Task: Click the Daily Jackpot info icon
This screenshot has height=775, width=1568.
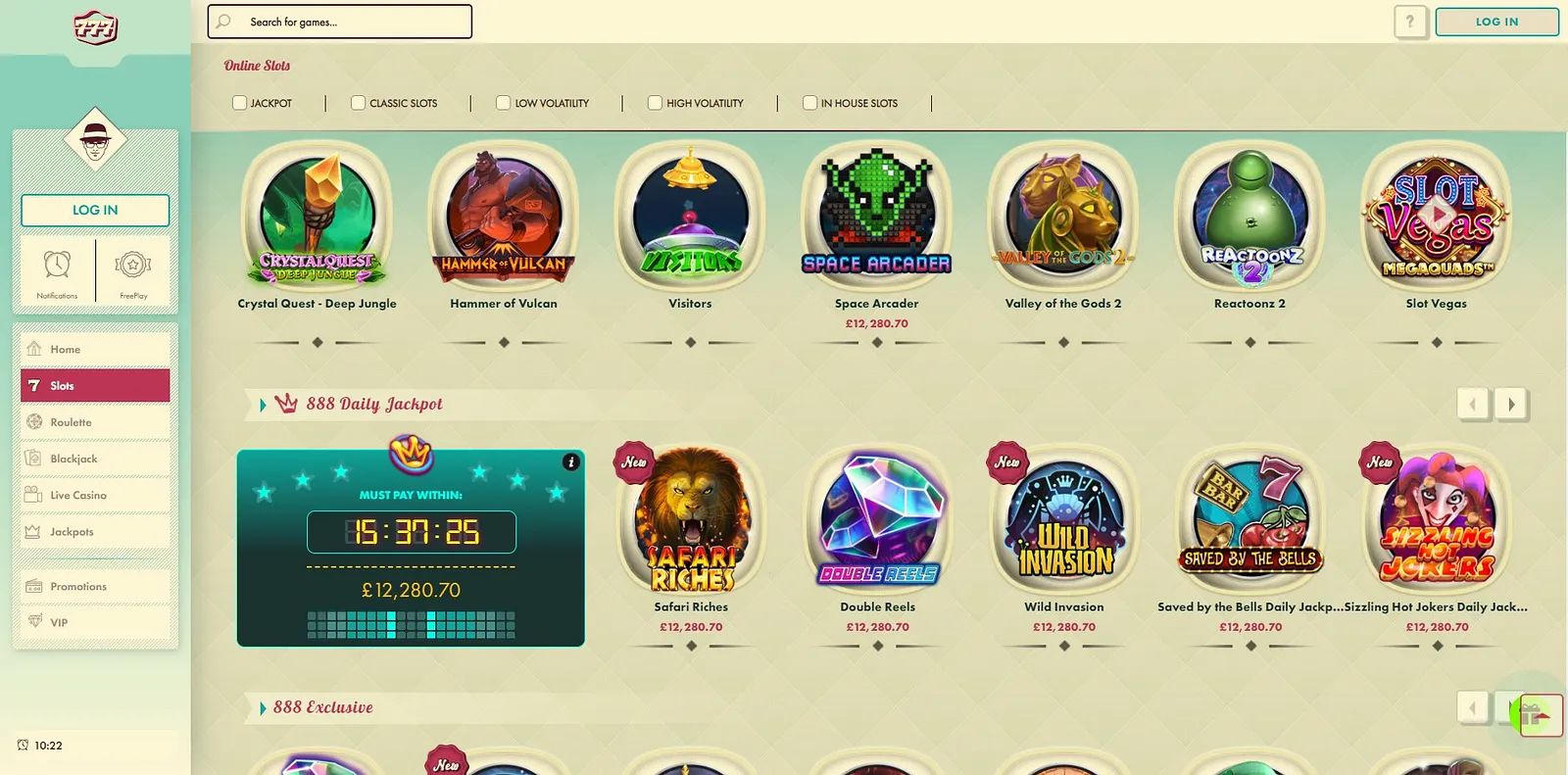Action: 571,461
